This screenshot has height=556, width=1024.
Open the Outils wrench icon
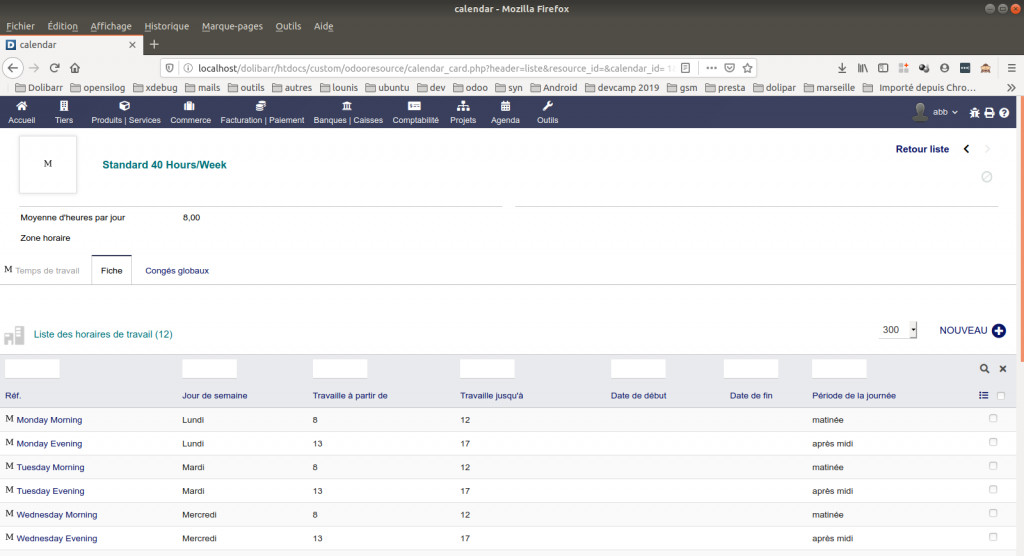(547, 106)
